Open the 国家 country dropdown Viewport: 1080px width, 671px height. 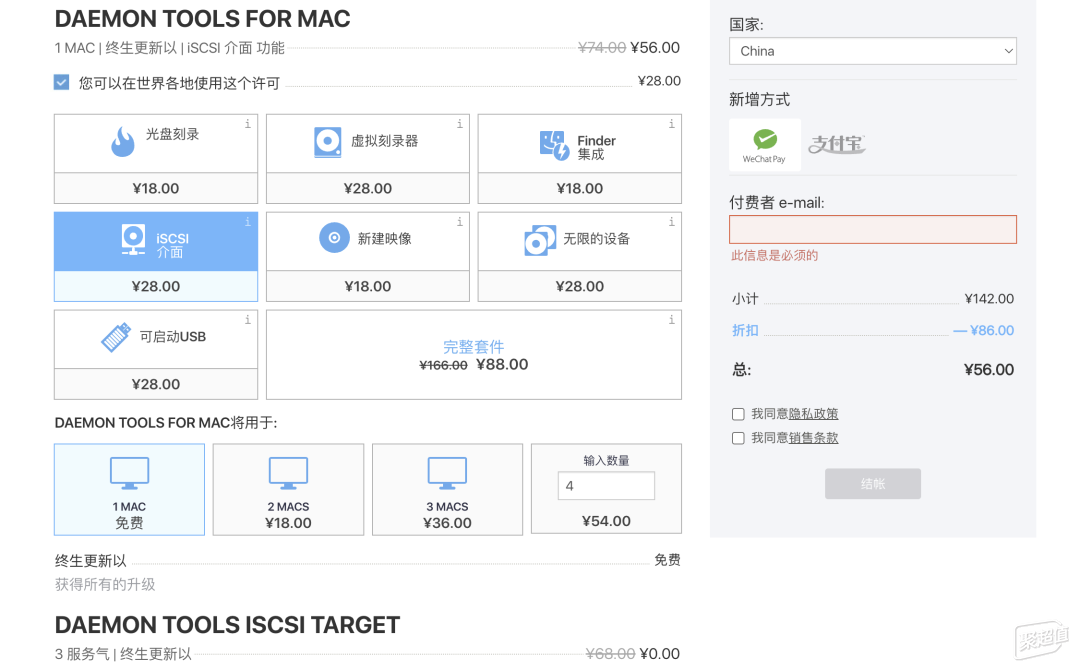(x=873, y=51)
